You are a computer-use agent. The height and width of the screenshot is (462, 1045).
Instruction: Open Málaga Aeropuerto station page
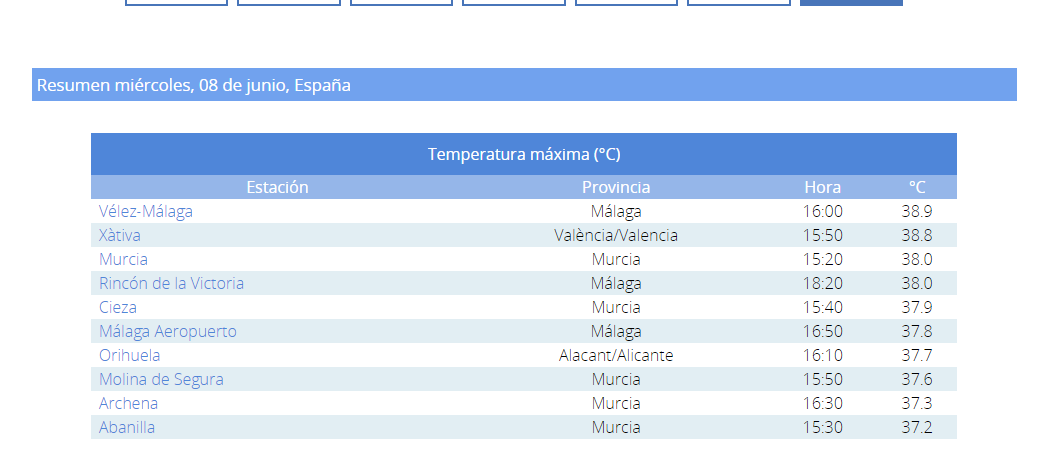pos(168,331)
